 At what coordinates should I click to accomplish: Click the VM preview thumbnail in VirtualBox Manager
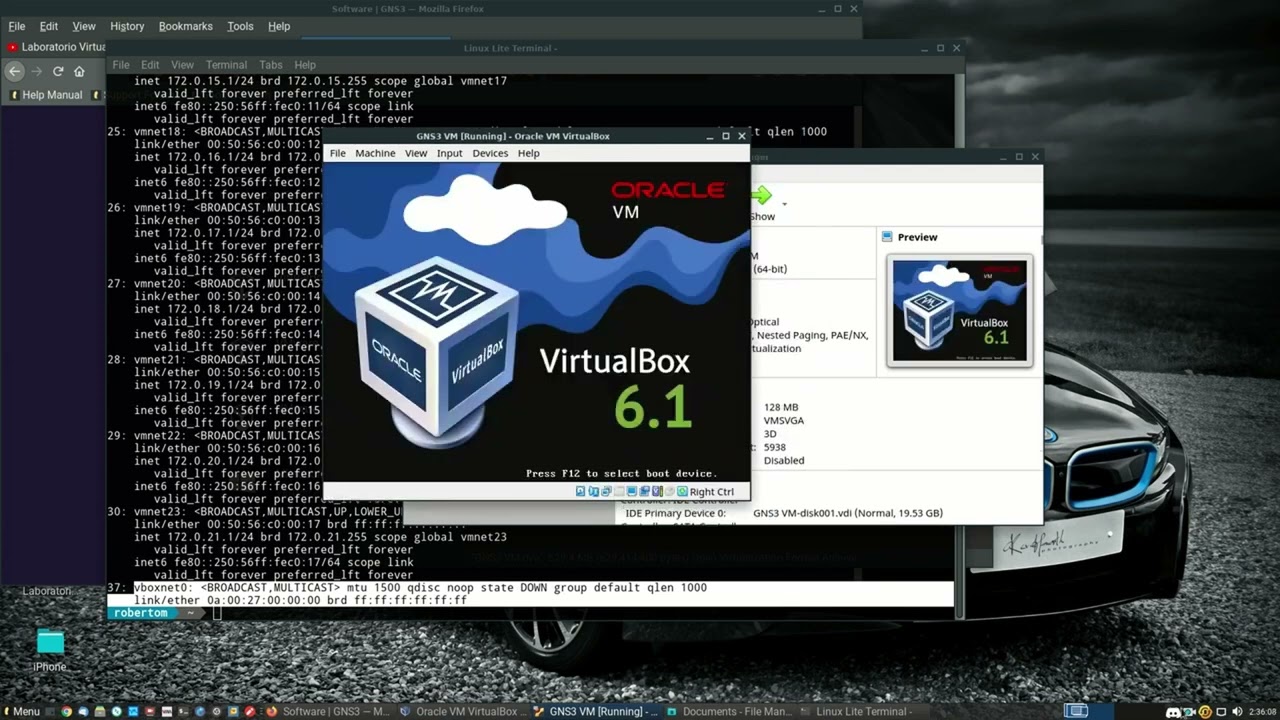click(959, 310)
